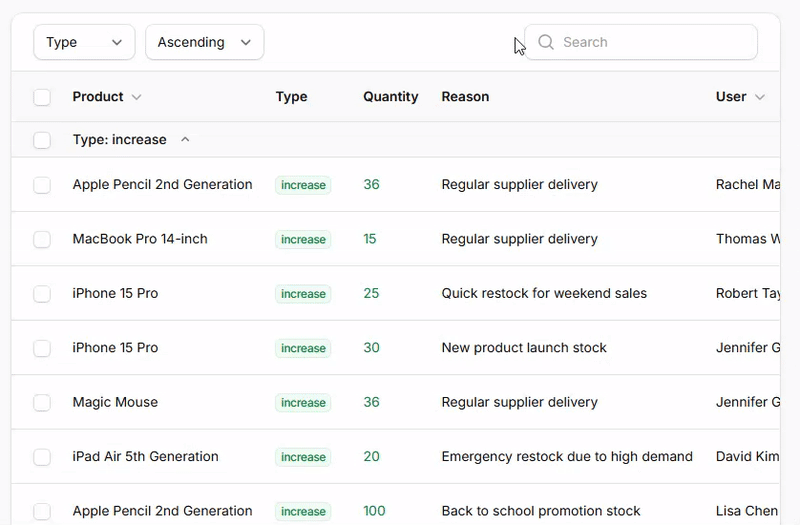This screenshot has height=525, width=800.
Task: Click user Rachel in Apple Pencil row
Action: pos(747,184)
